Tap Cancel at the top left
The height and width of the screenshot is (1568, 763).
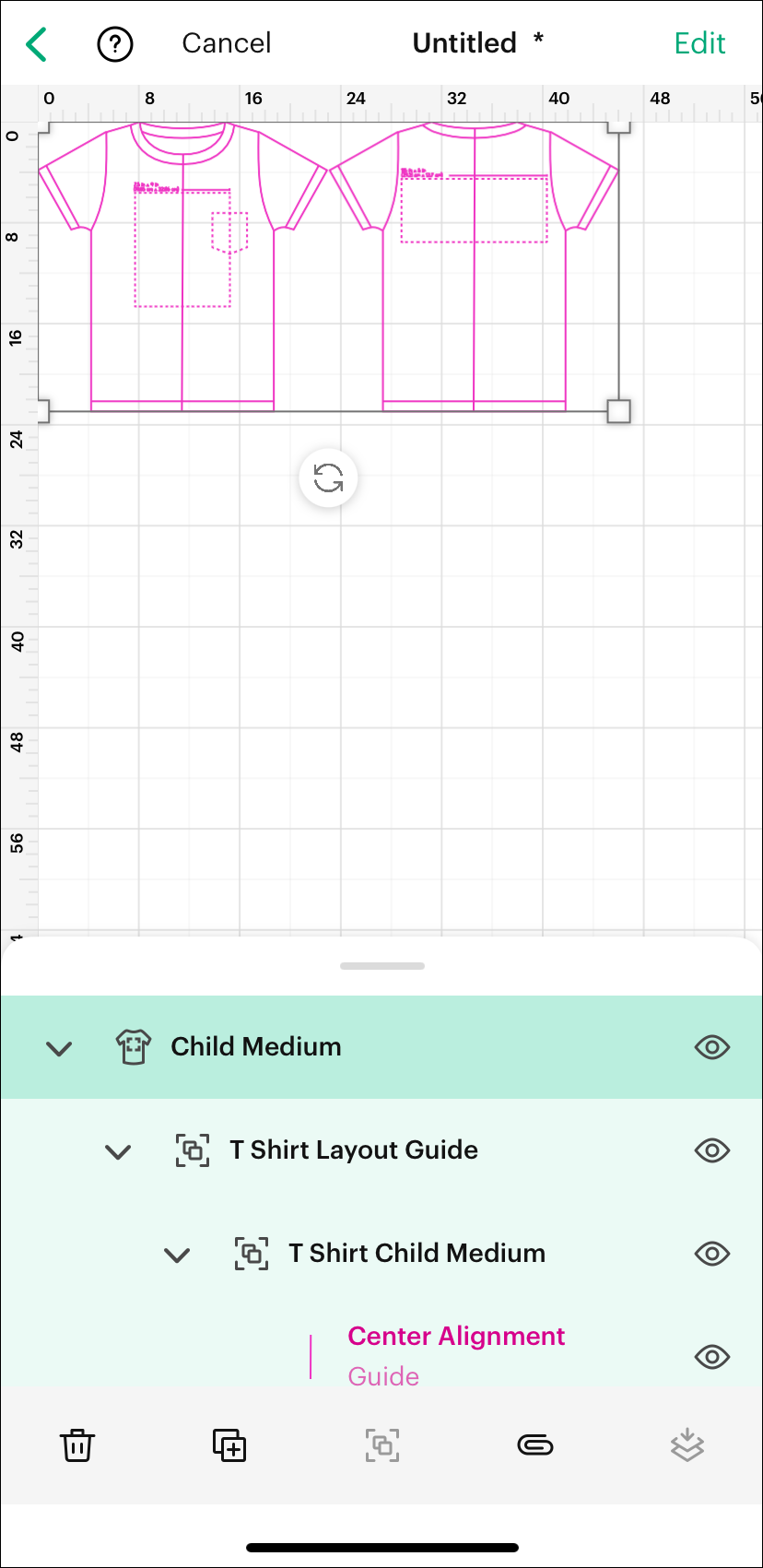tap(226, 43)
